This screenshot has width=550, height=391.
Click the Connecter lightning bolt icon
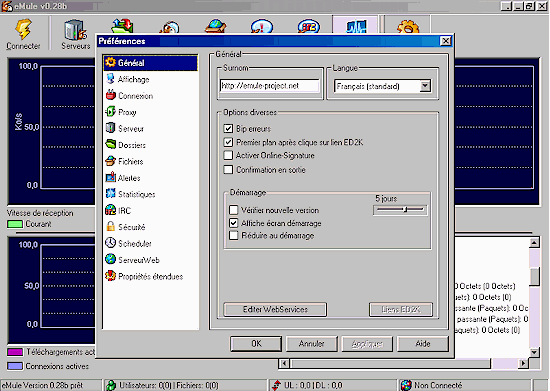[x=23, y=29]
